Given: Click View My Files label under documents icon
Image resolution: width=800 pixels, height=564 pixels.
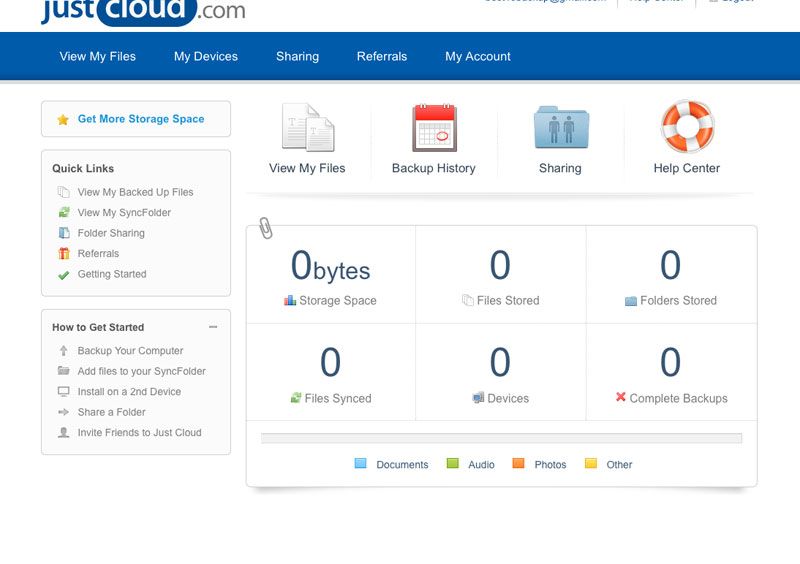Looking at the screenshot, I should 307,168.
